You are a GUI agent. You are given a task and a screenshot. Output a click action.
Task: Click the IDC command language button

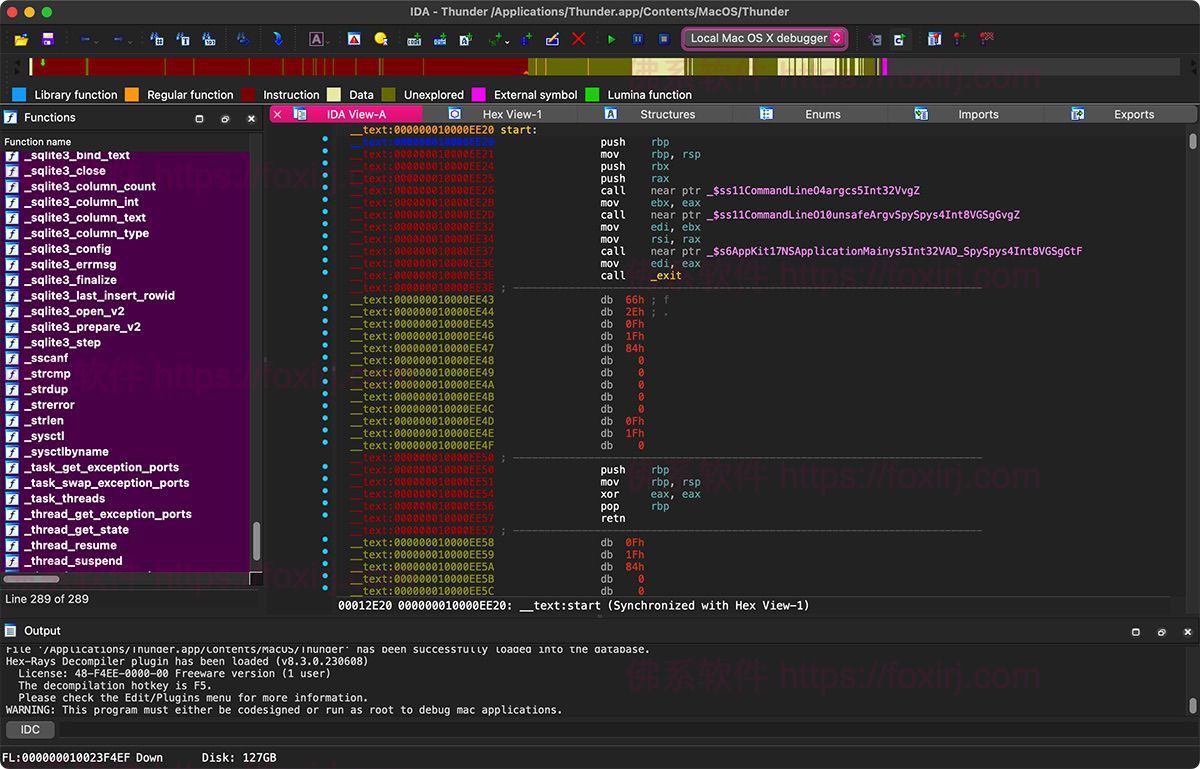[30, 730]
